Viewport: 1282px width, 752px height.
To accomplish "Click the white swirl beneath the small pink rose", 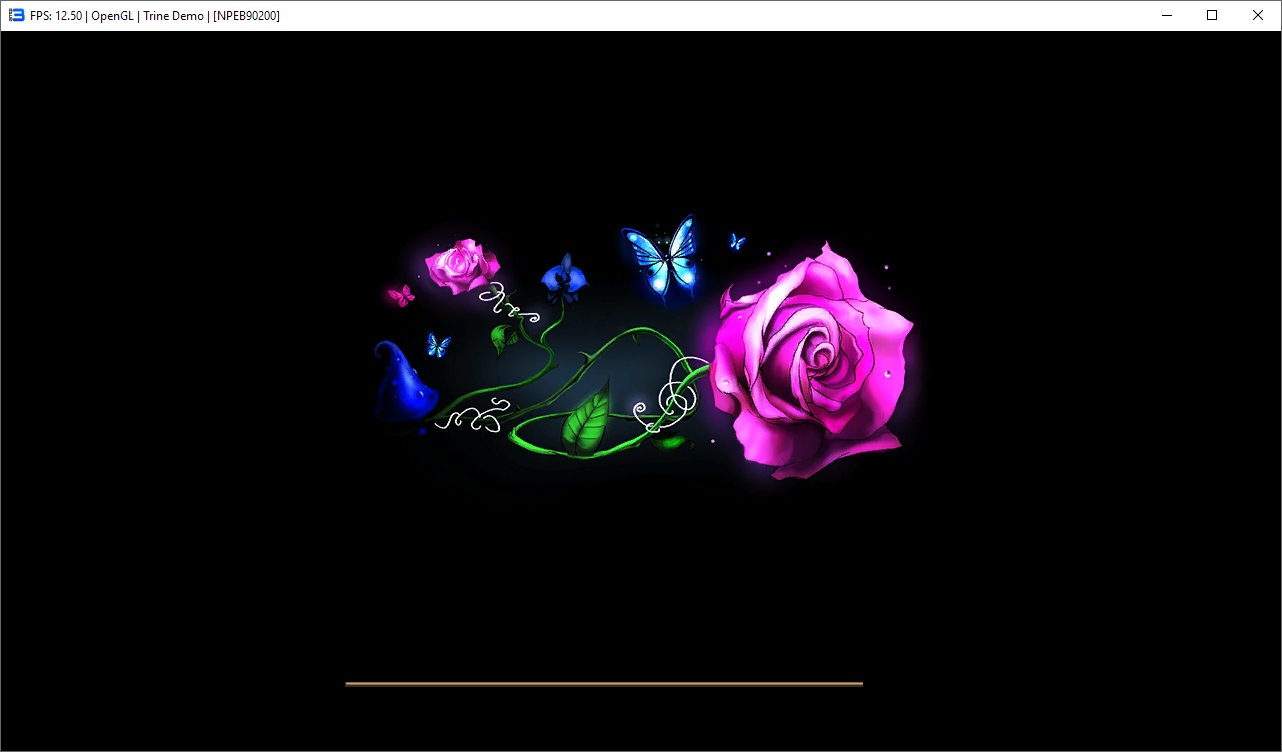I will 507,304.
